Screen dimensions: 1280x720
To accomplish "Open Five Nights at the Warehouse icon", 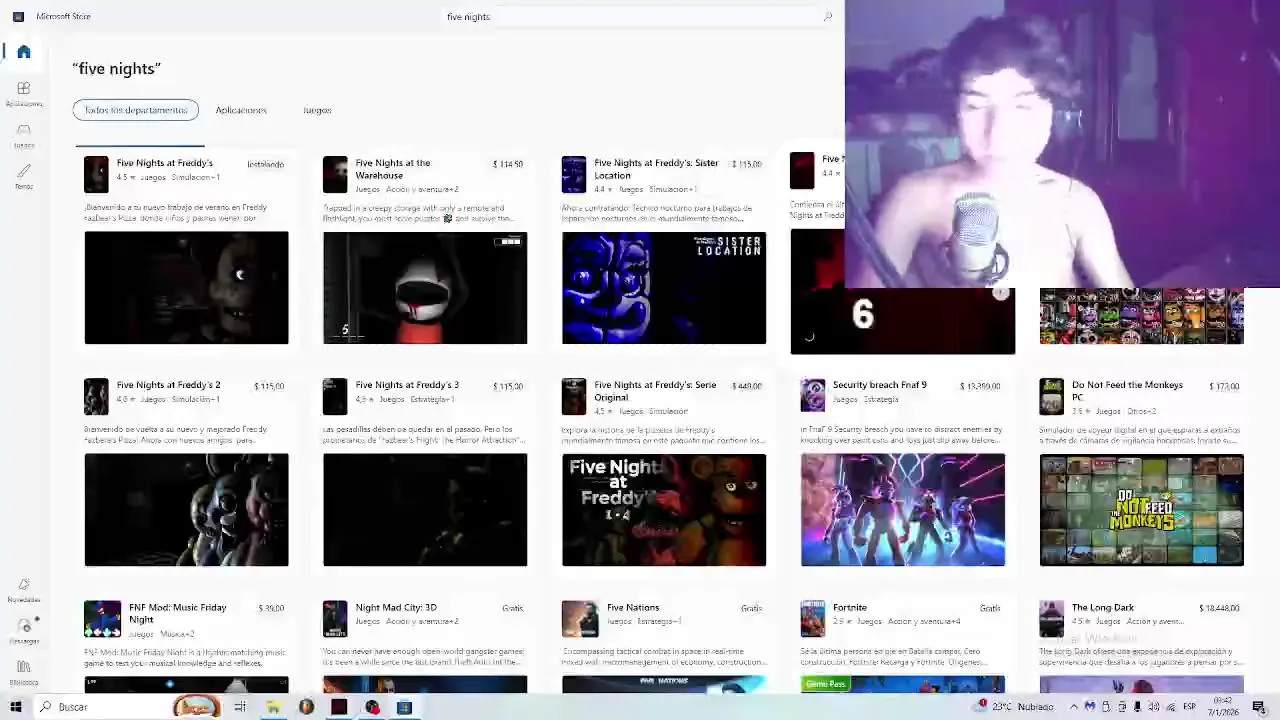I will [x=335, y=174].
